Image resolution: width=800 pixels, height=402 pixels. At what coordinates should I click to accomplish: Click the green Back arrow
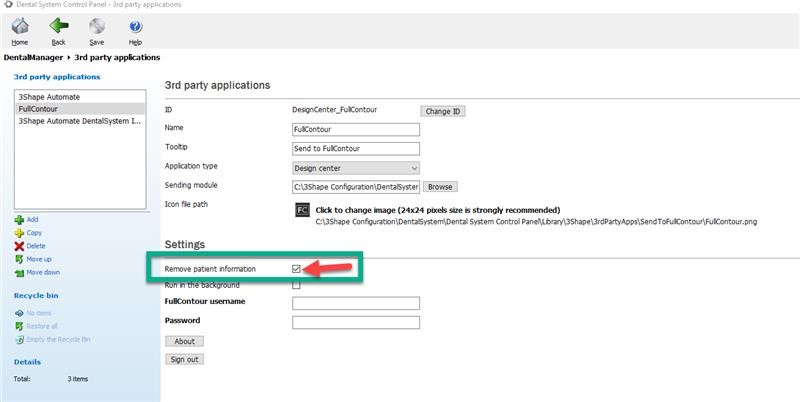click(59, 26)
